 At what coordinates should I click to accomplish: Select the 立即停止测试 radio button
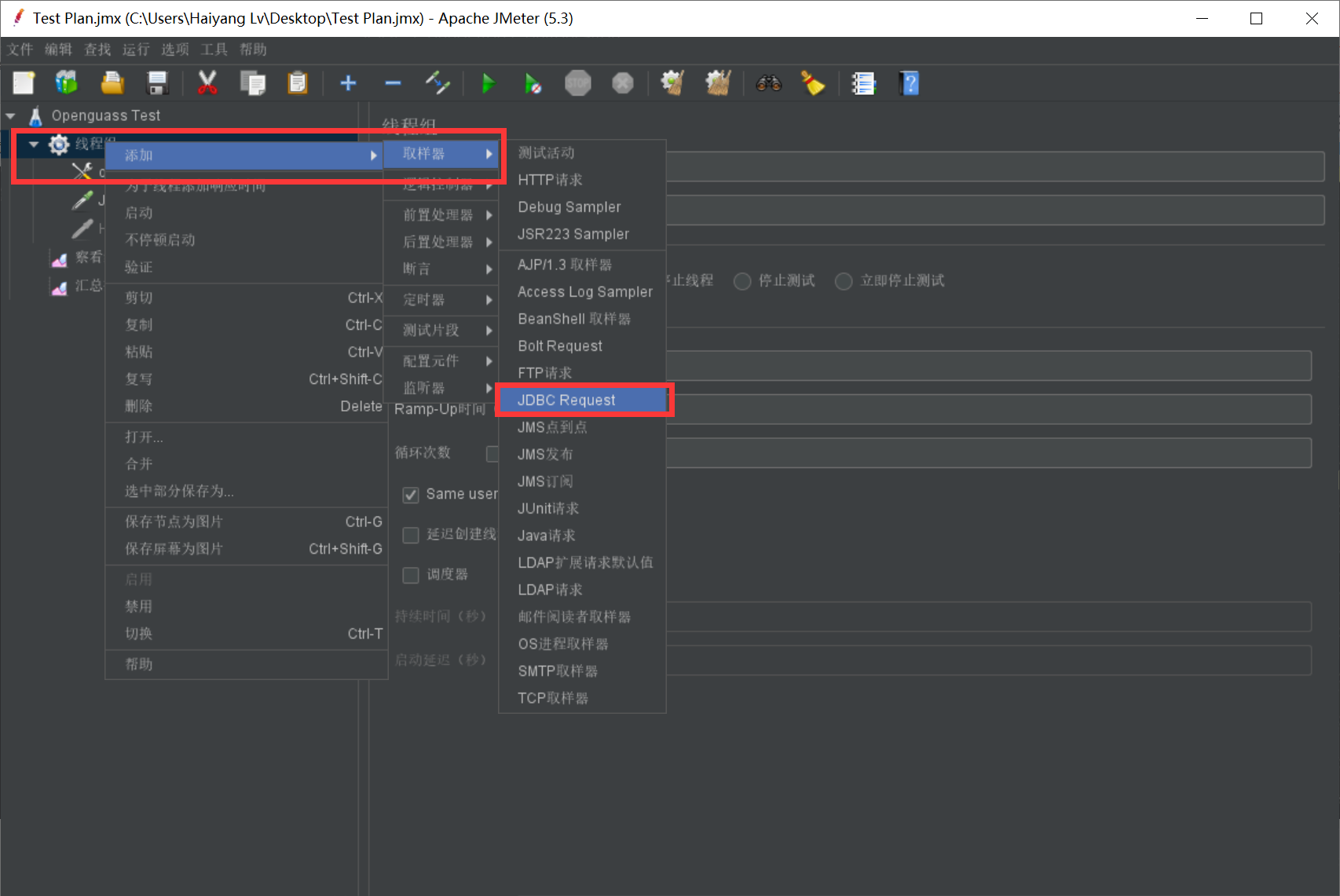pyautogui.click(x=844, y=281)
